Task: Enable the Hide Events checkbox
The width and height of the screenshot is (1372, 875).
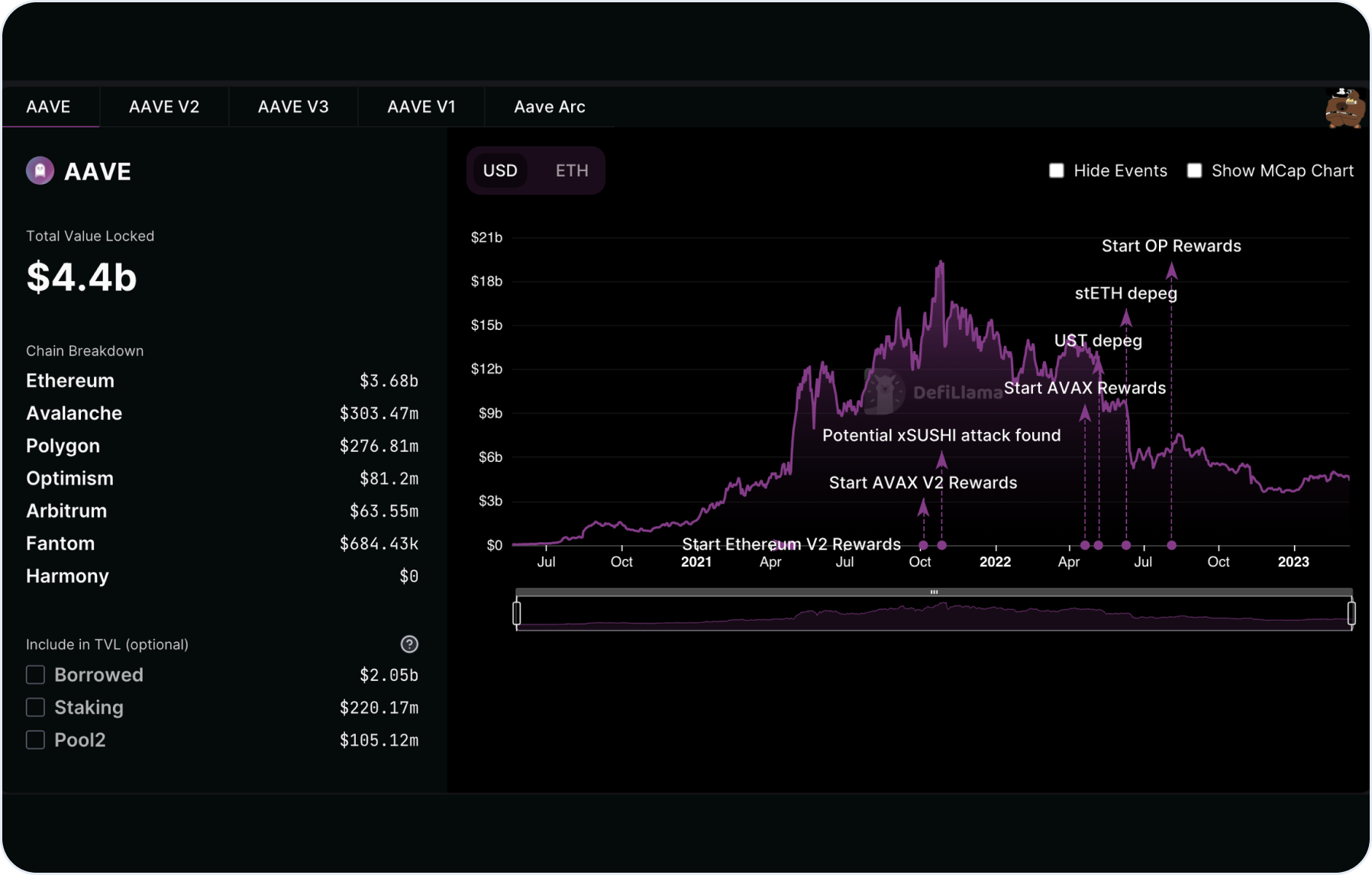Action: (1057, 170)
